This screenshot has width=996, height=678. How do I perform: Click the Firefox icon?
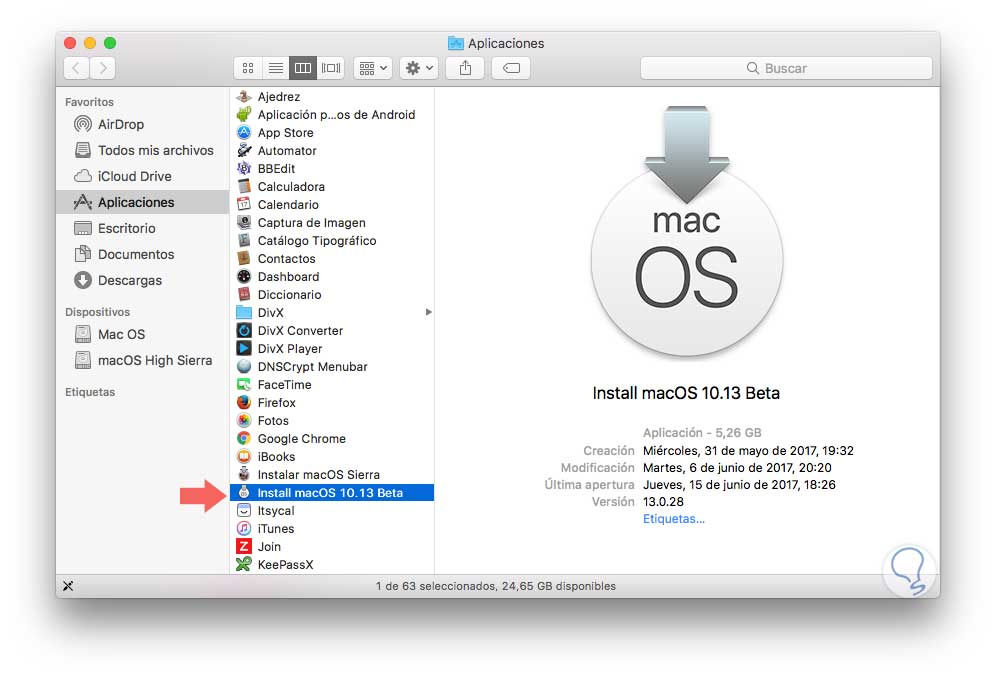244,402
